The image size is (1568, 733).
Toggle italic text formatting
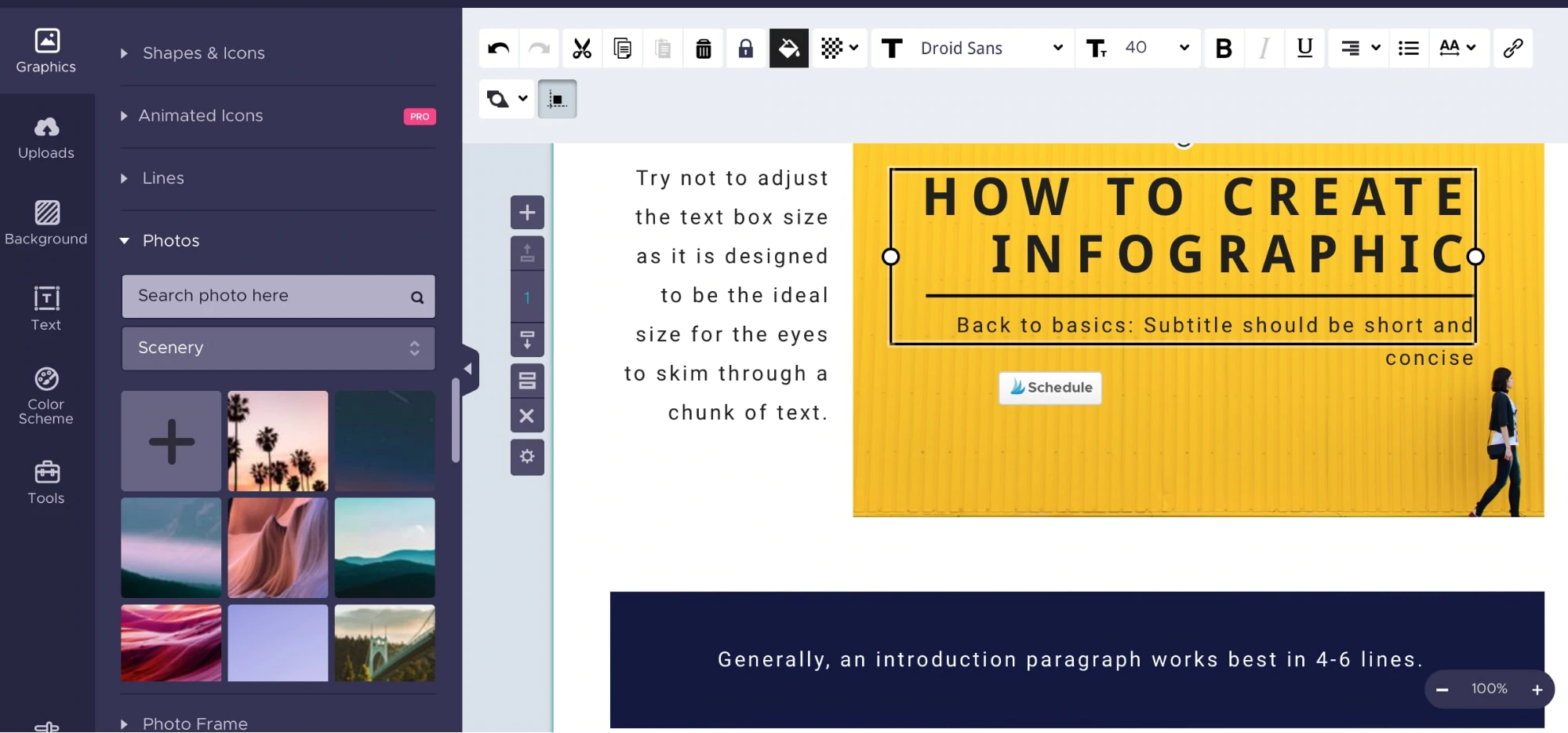(x=1264, y=49)
